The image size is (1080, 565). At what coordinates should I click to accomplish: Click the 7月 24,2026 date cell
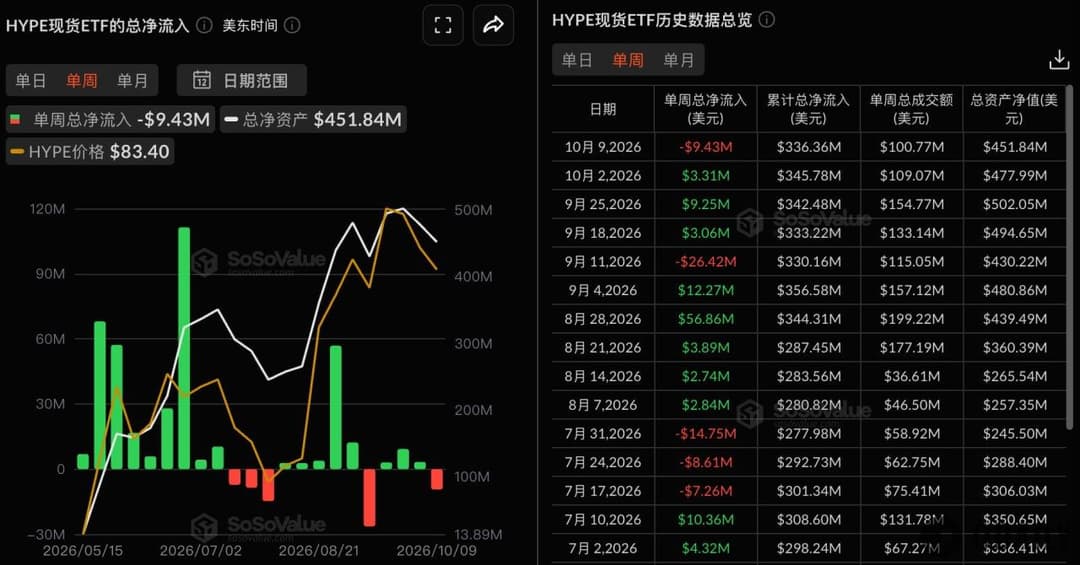coord(603,462)
